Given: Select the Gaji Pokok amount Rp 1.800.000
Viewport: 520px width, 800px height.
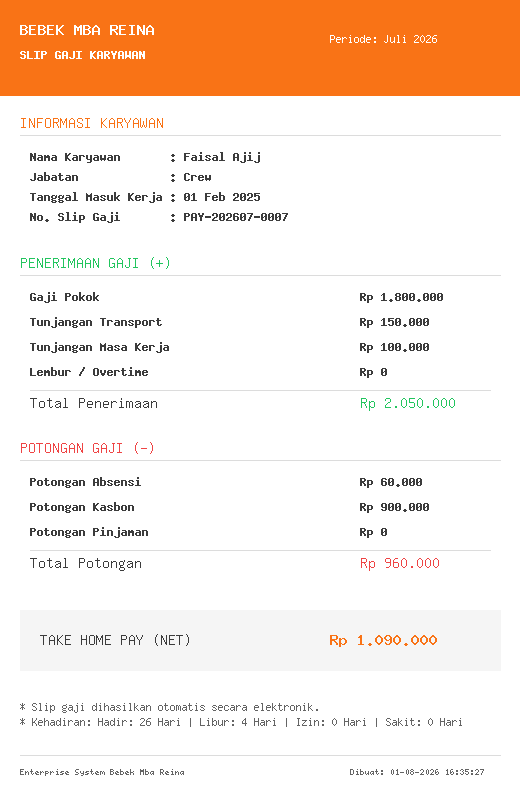Looking at the screenshot, I should 402,297.
